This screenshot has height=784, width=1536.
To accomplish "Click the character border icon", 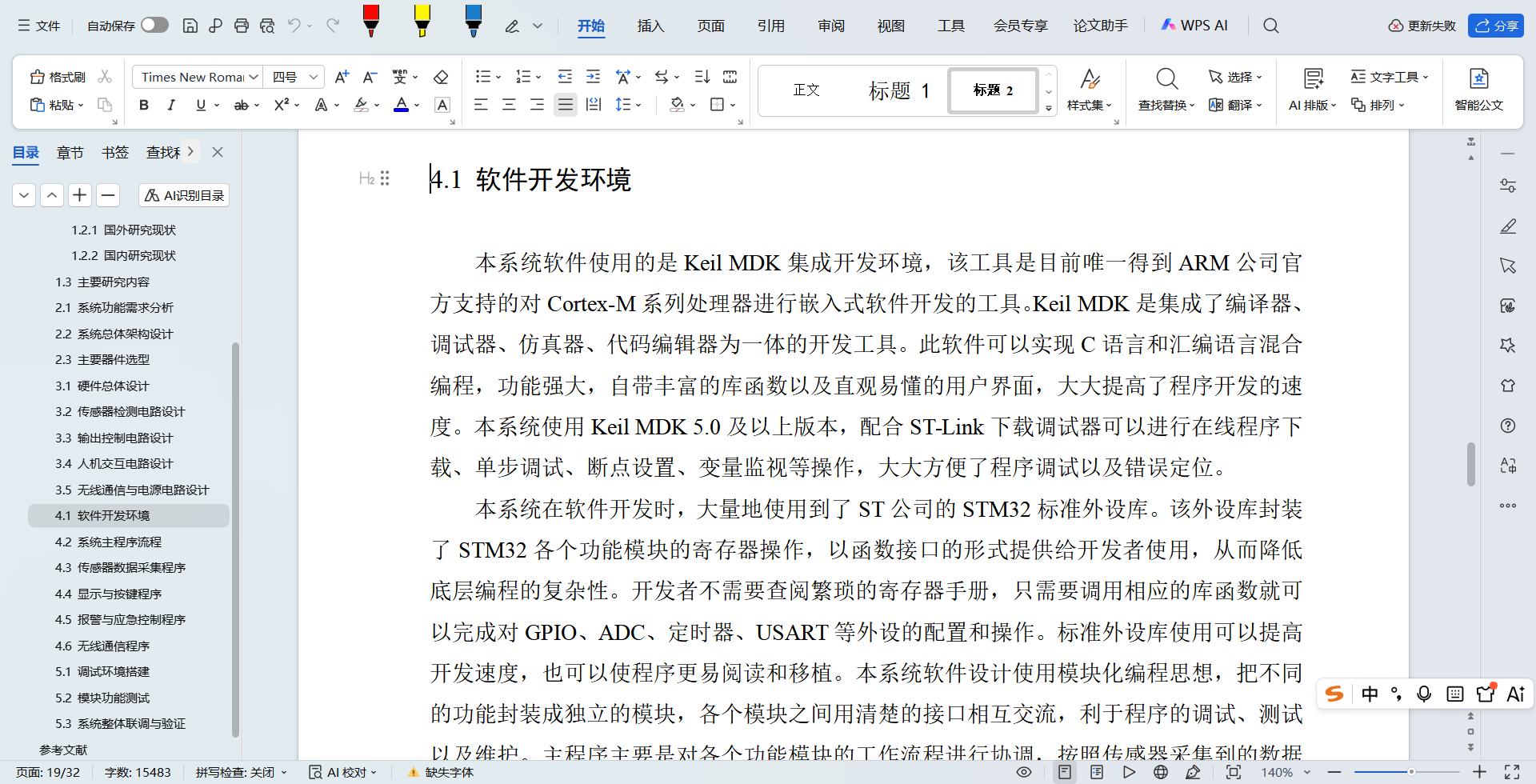I will 442,105.
